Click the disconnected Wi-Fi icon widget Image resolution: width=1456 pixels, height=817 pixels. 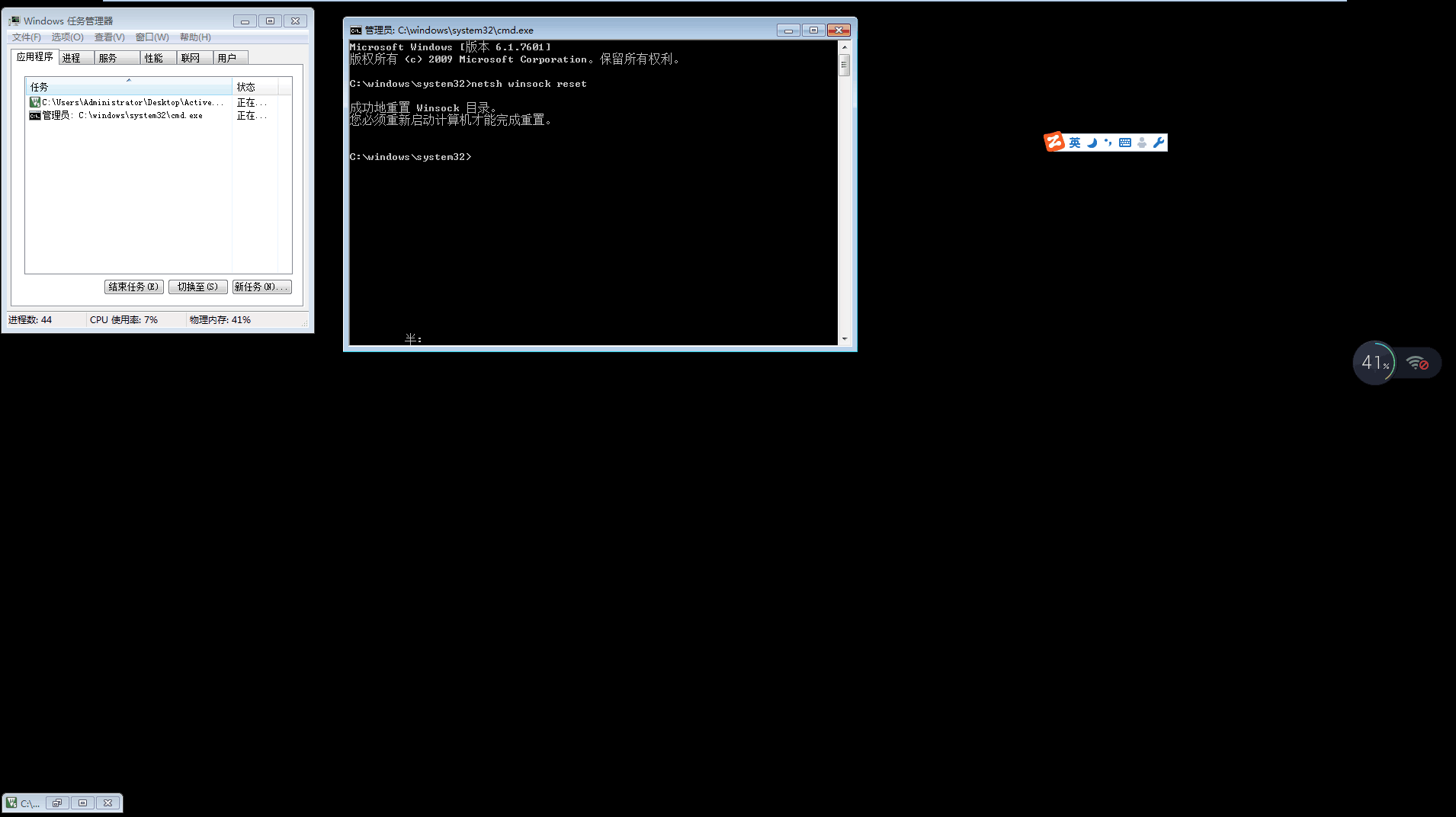pyautogui.click(x=1418, y=364)
